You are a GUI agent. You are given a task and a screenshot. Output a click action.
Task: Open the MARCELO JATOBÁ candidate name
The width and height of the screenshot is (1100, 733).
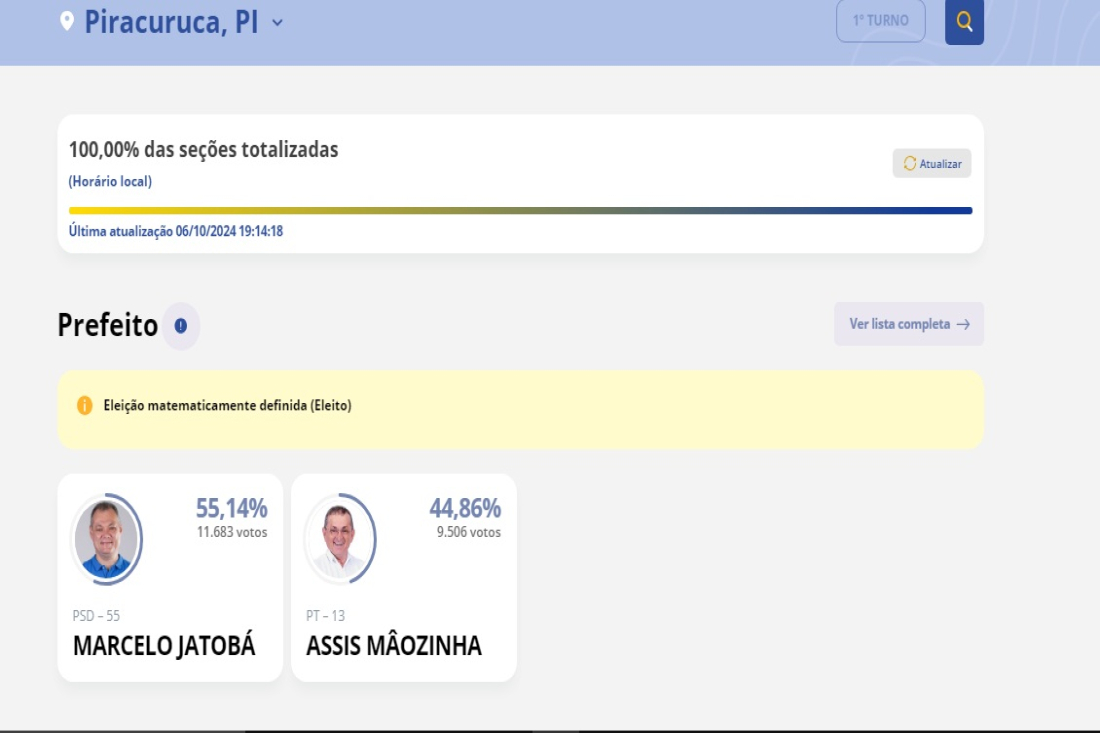[164, 645]
